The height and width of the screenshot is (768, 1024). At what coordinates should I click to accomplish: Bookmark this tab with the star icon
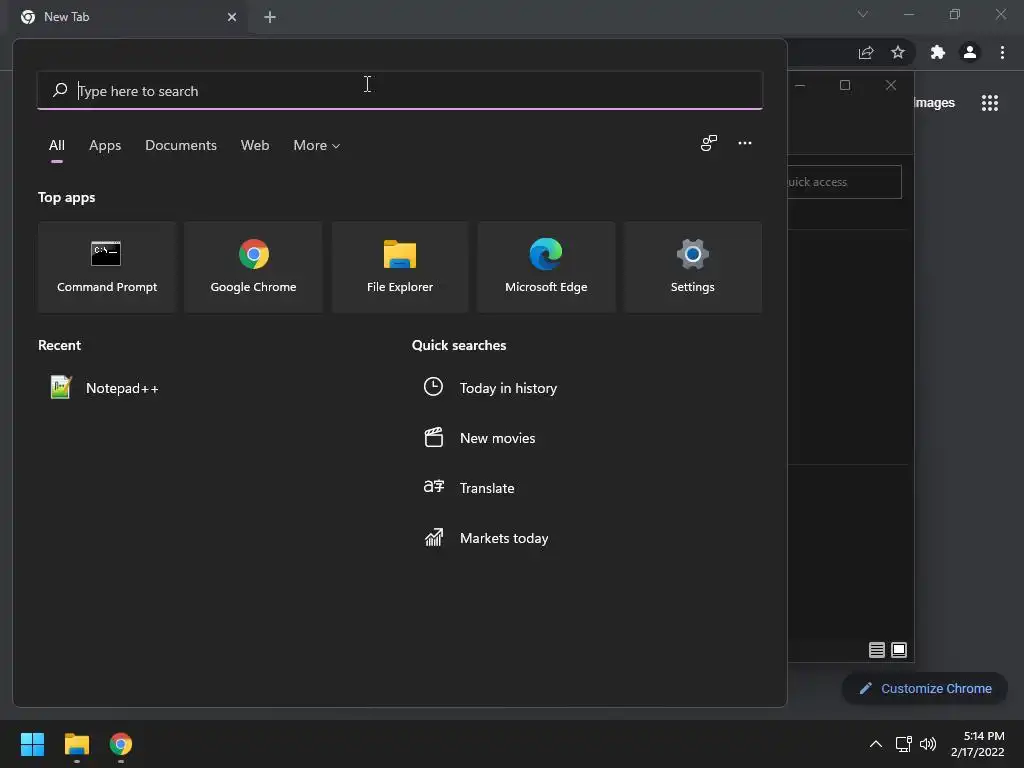point(898,52)
